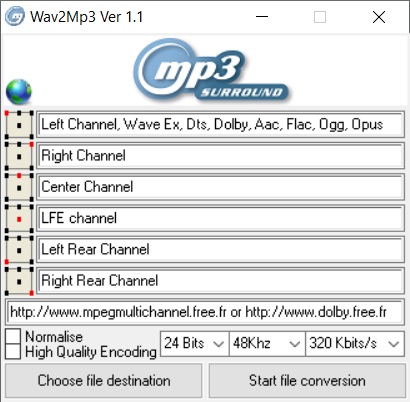410x402 pixels.
Task: Select the Left Rear Channel position button
Action: pos(19,250)
